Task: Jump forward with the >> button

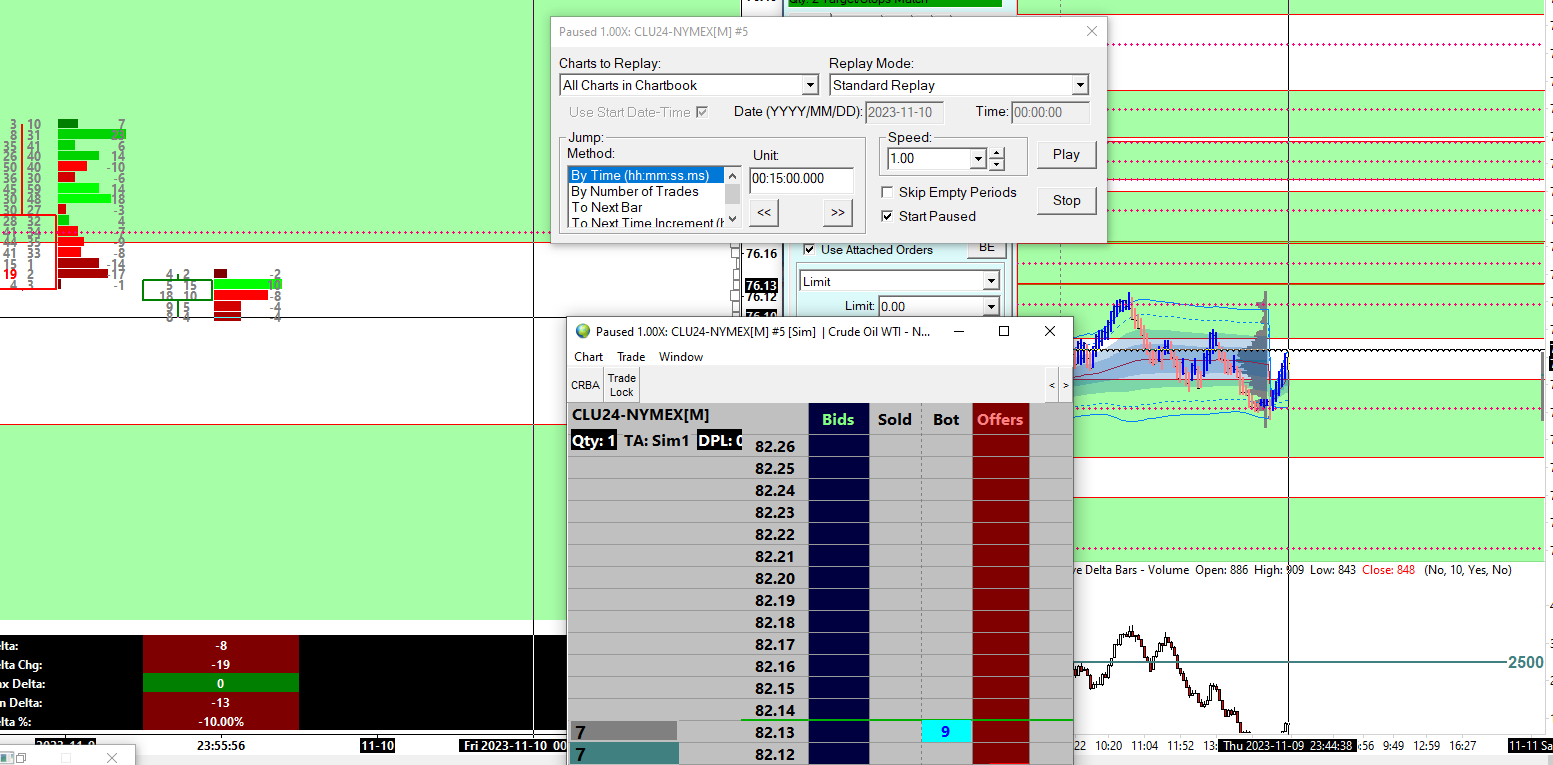Action: point(838,212)
